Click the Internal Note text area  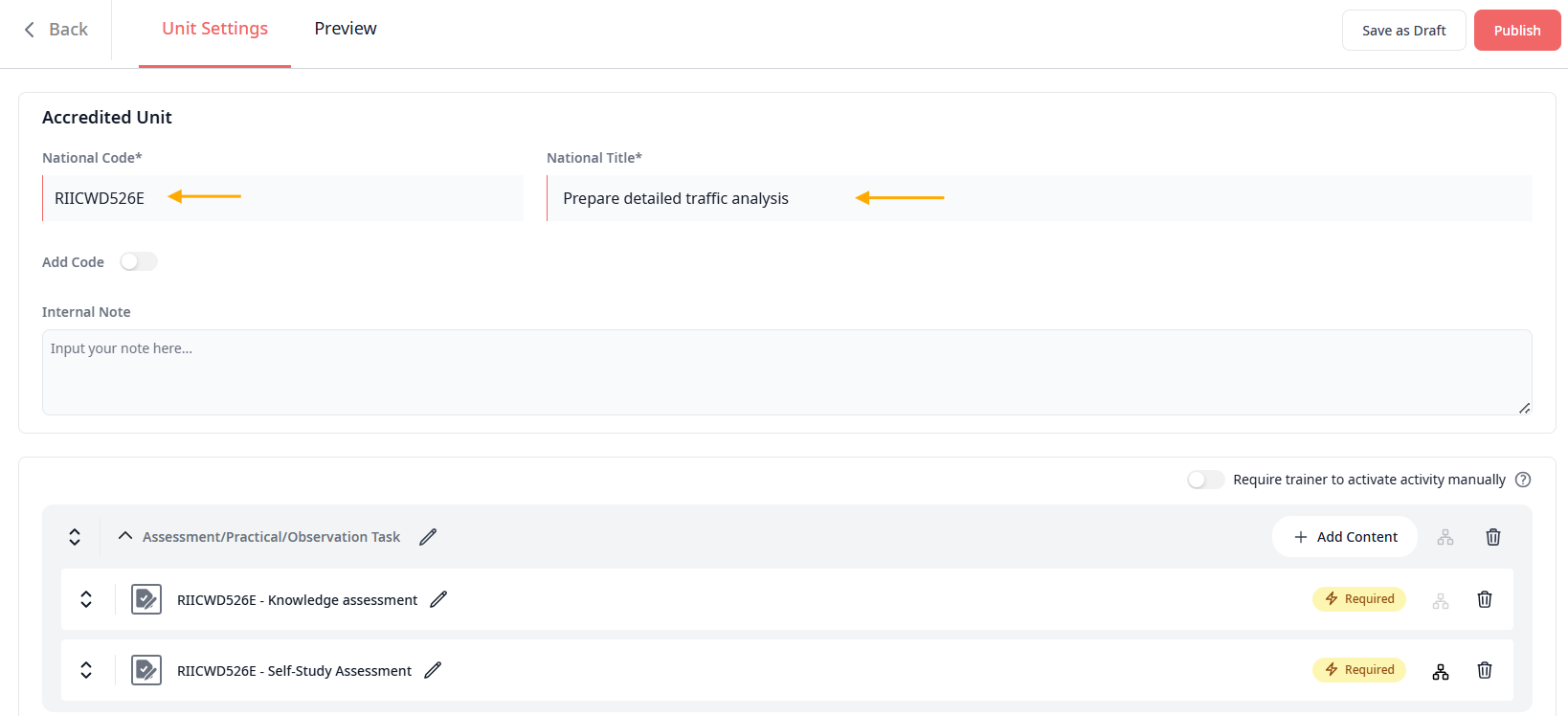(x=787, y=372)
